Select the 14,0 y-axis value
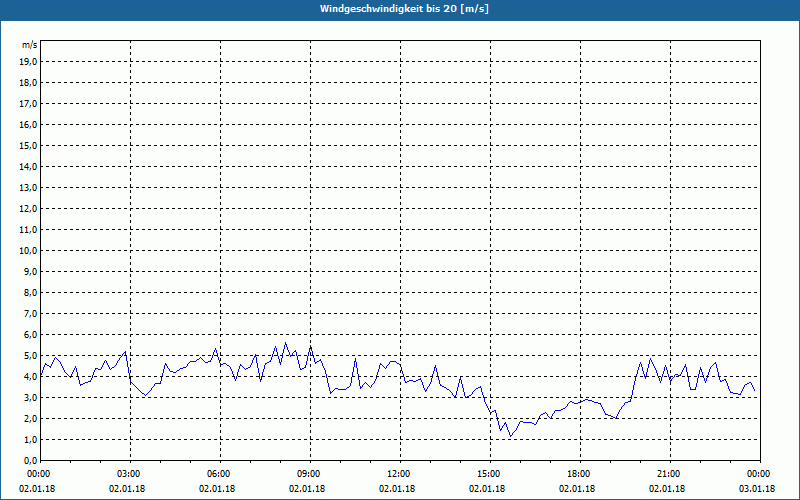The width and height of the screenshot is (800, 500). click(x=28, y=166)
